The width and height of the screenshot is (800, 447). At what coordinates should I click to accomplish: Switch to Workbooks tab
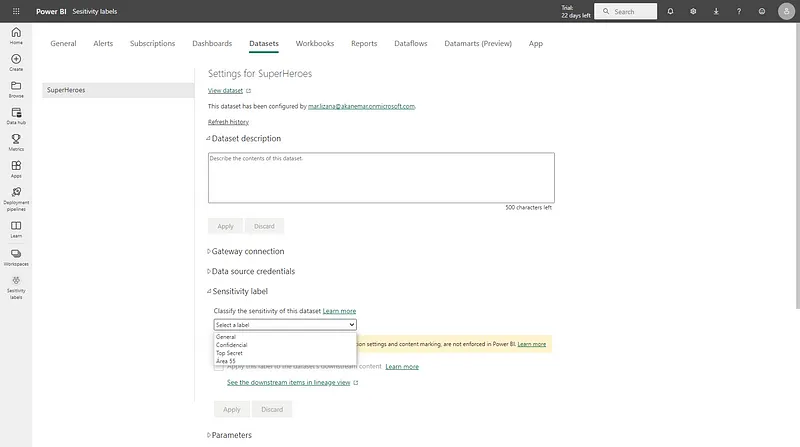pos(315,43)
